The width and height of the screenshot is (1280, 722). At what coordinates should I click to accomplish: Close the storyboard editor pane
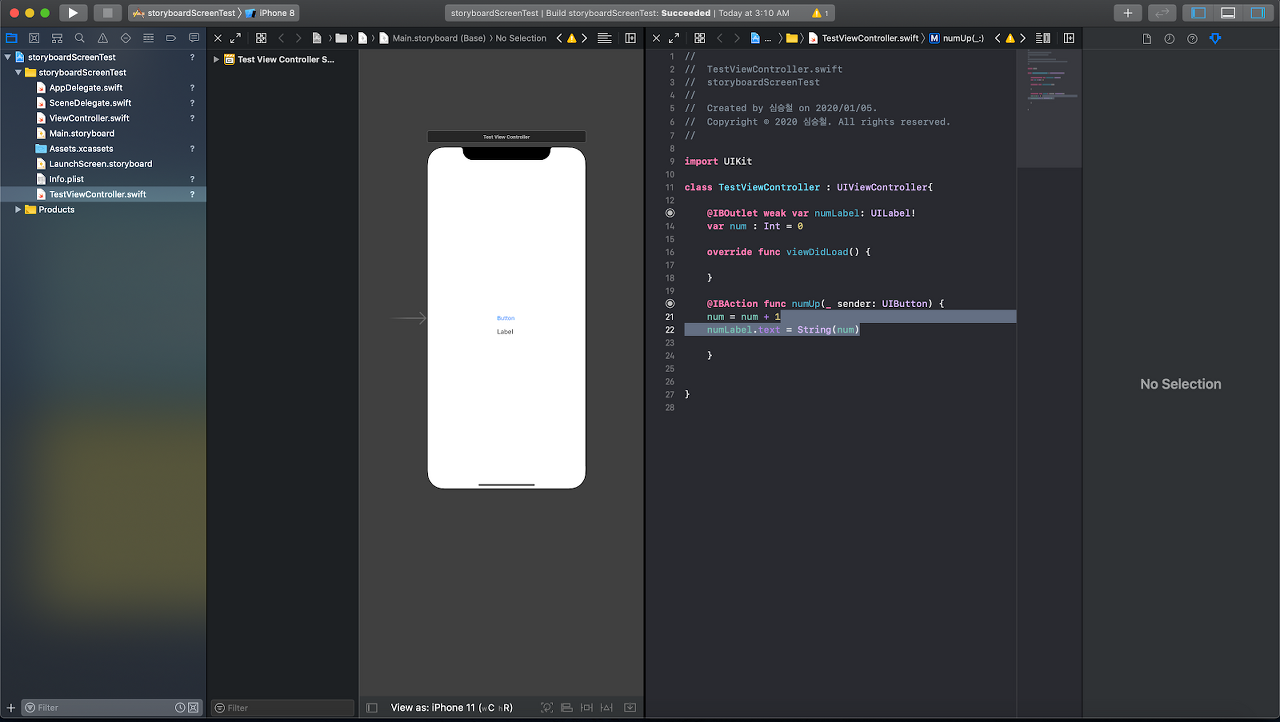coord(218,38)
